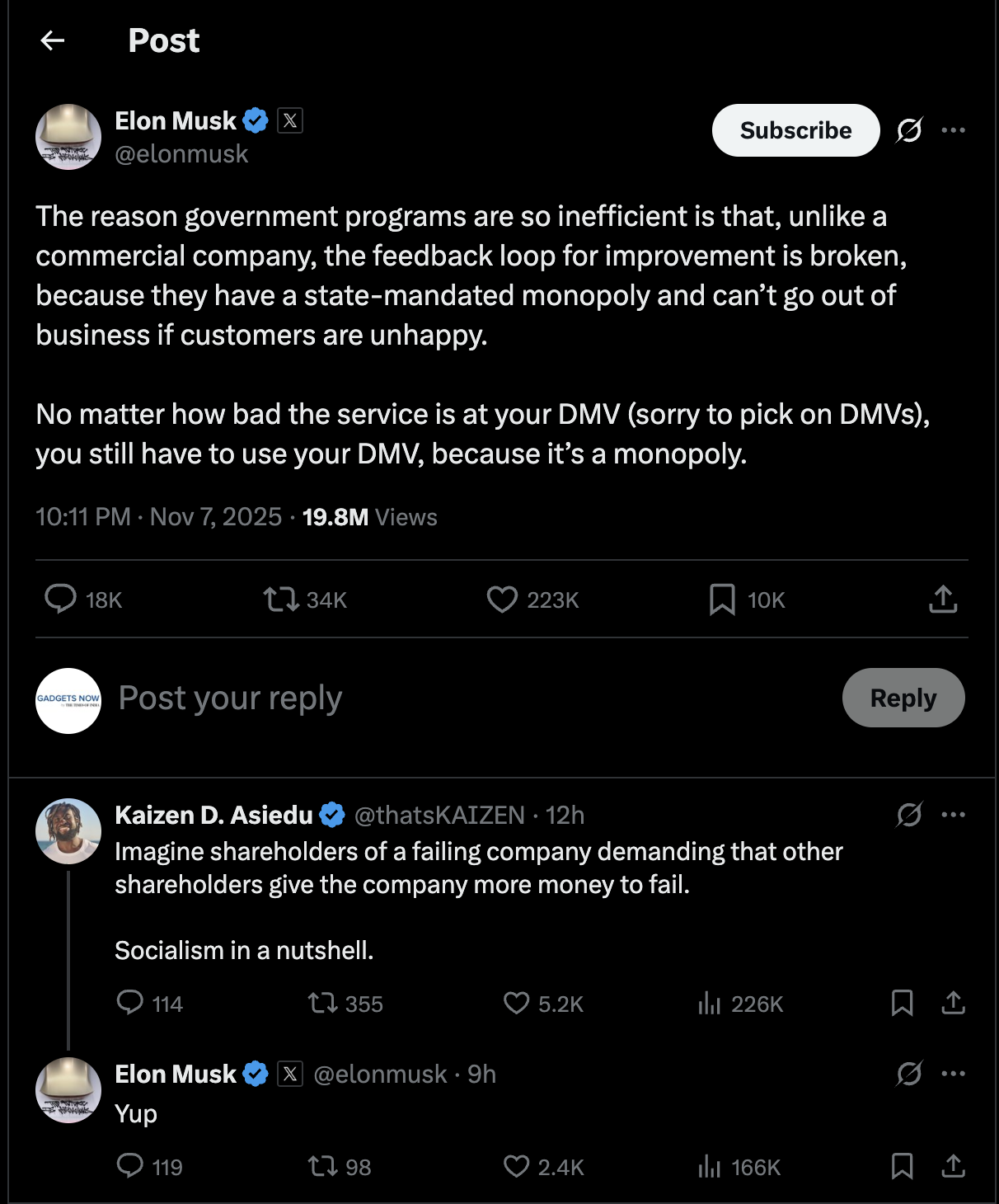Image resolution: width=999 pixels, height=1204 pixels.
Task: Click the X affiliate badge beside Elon Musk
Action: (290, 120)
